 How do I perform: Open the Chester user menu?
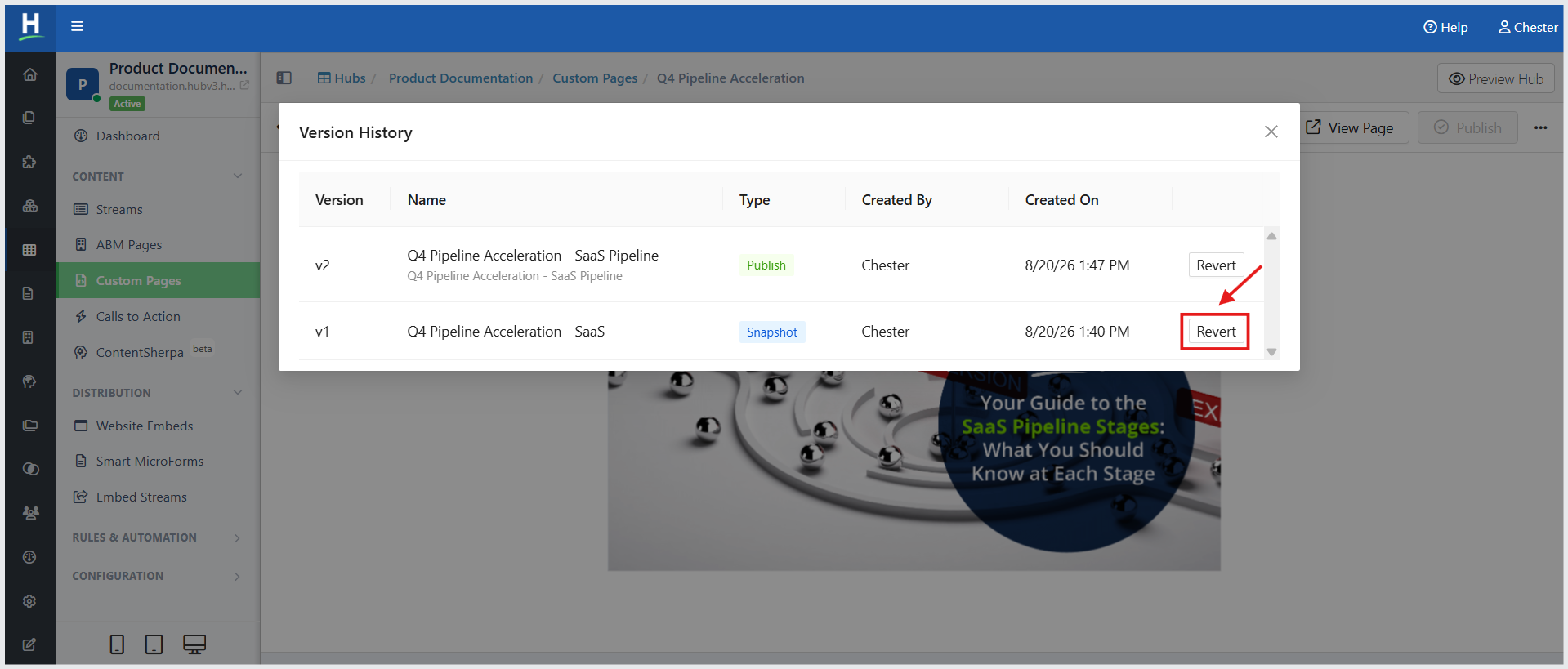pos(1527,27)
